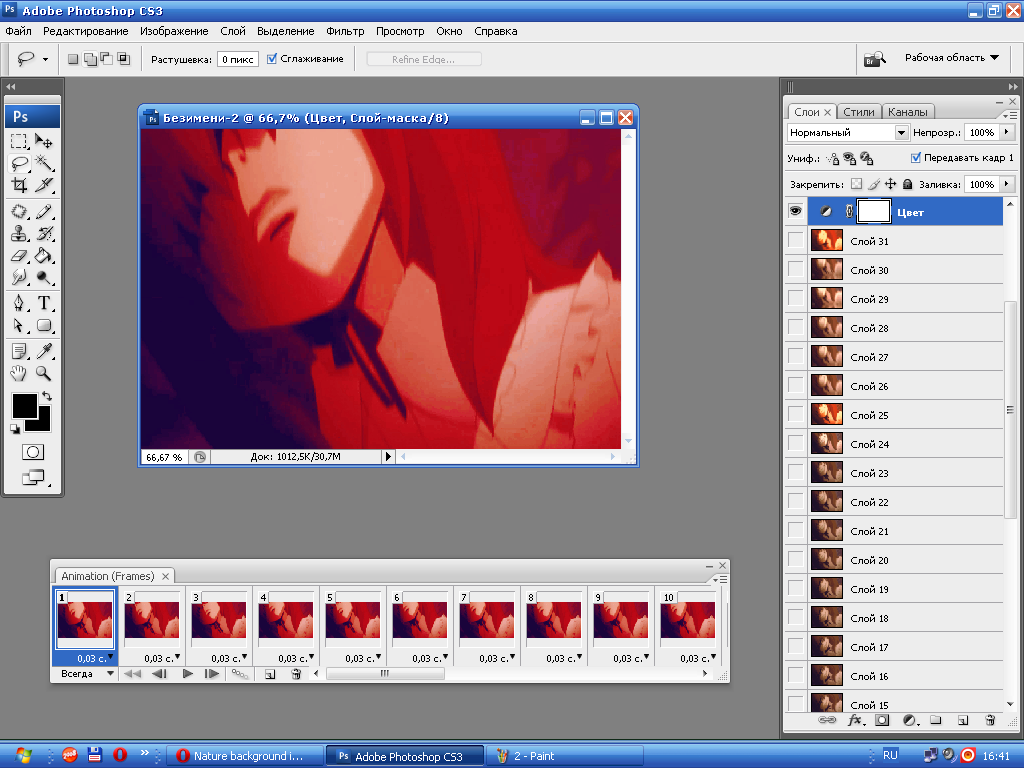Show layer Слой 24

click(795, 443)
